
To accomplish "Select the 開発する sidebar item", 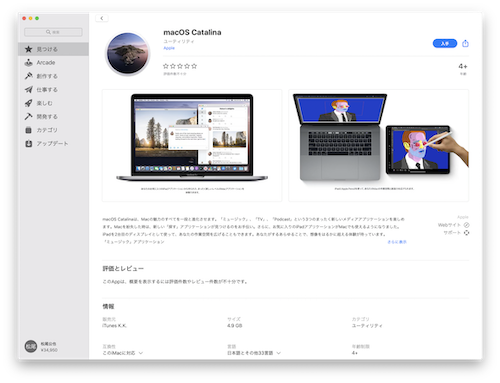I will click(x=53, y=116).
